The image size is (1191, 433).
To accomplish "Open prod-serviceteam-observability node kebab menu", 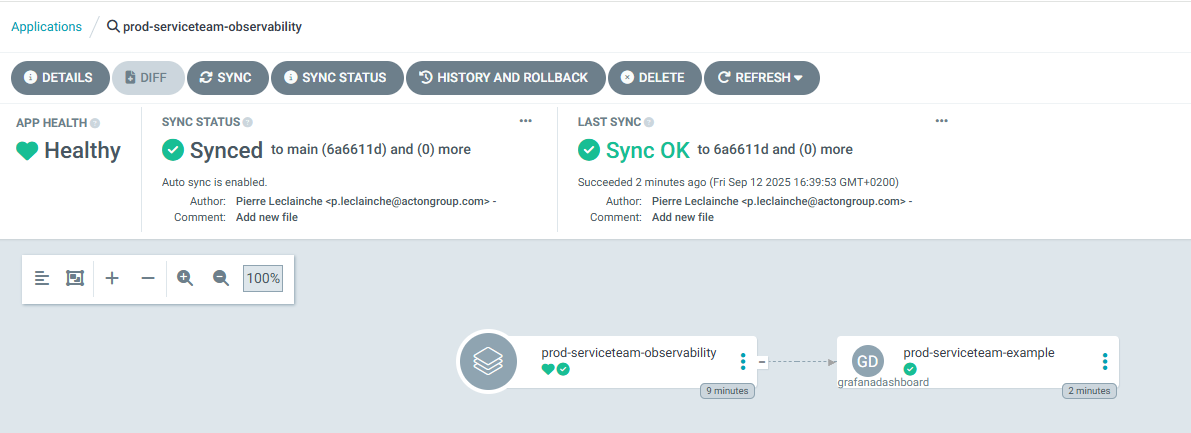I will click(743, 361).
